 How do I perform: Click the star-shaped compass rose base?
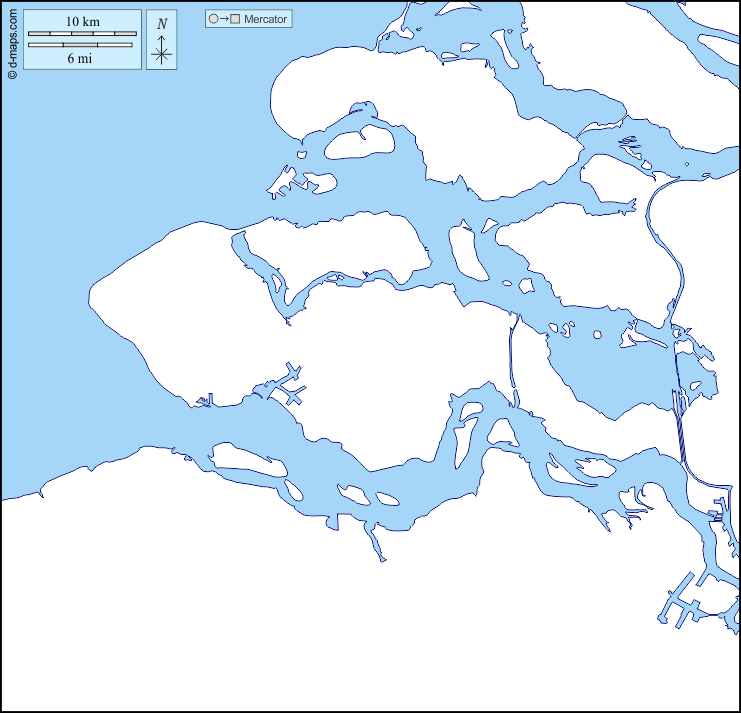pos(161,54)
